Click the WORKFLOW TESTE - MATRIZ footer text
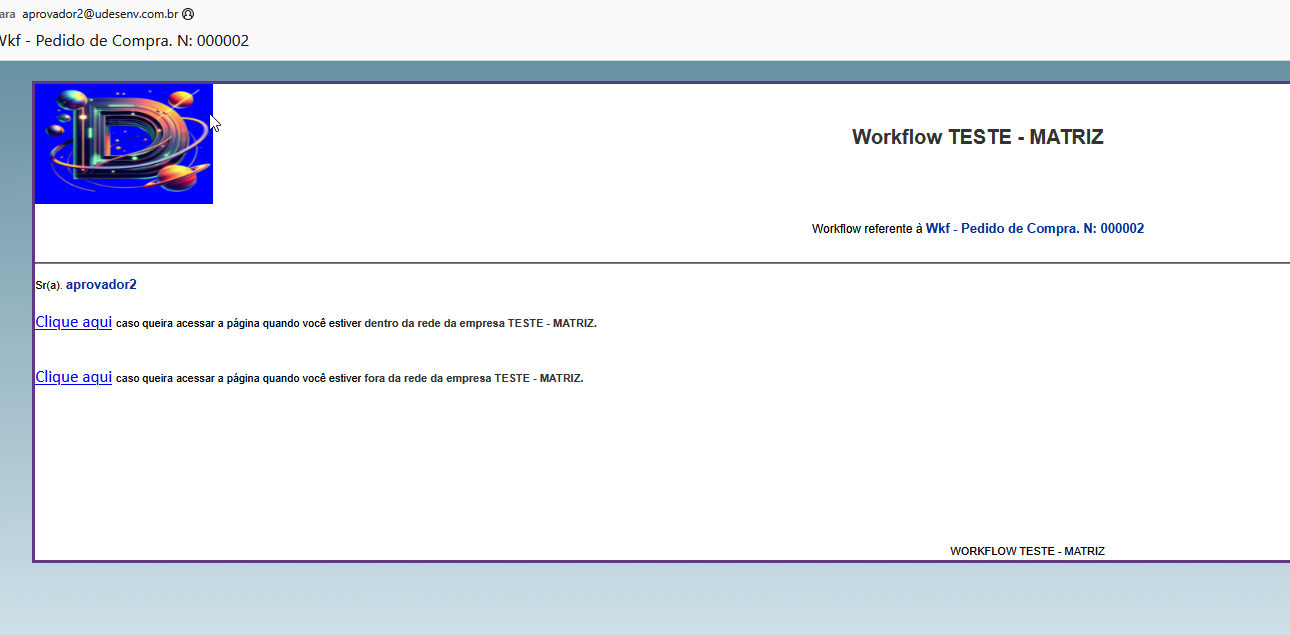This screenshot has height=635, width=1290. [x=1028, y=550]
